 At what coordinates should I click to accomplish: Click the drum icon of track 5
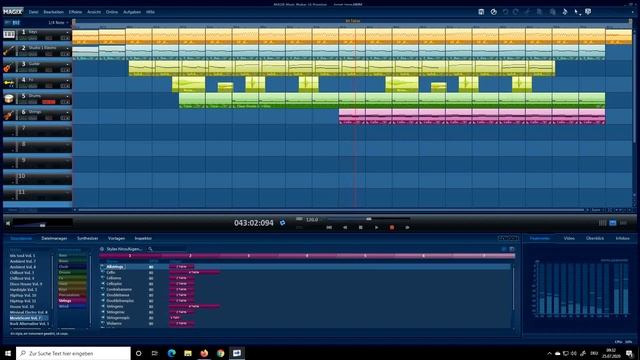tap(9, 98)
